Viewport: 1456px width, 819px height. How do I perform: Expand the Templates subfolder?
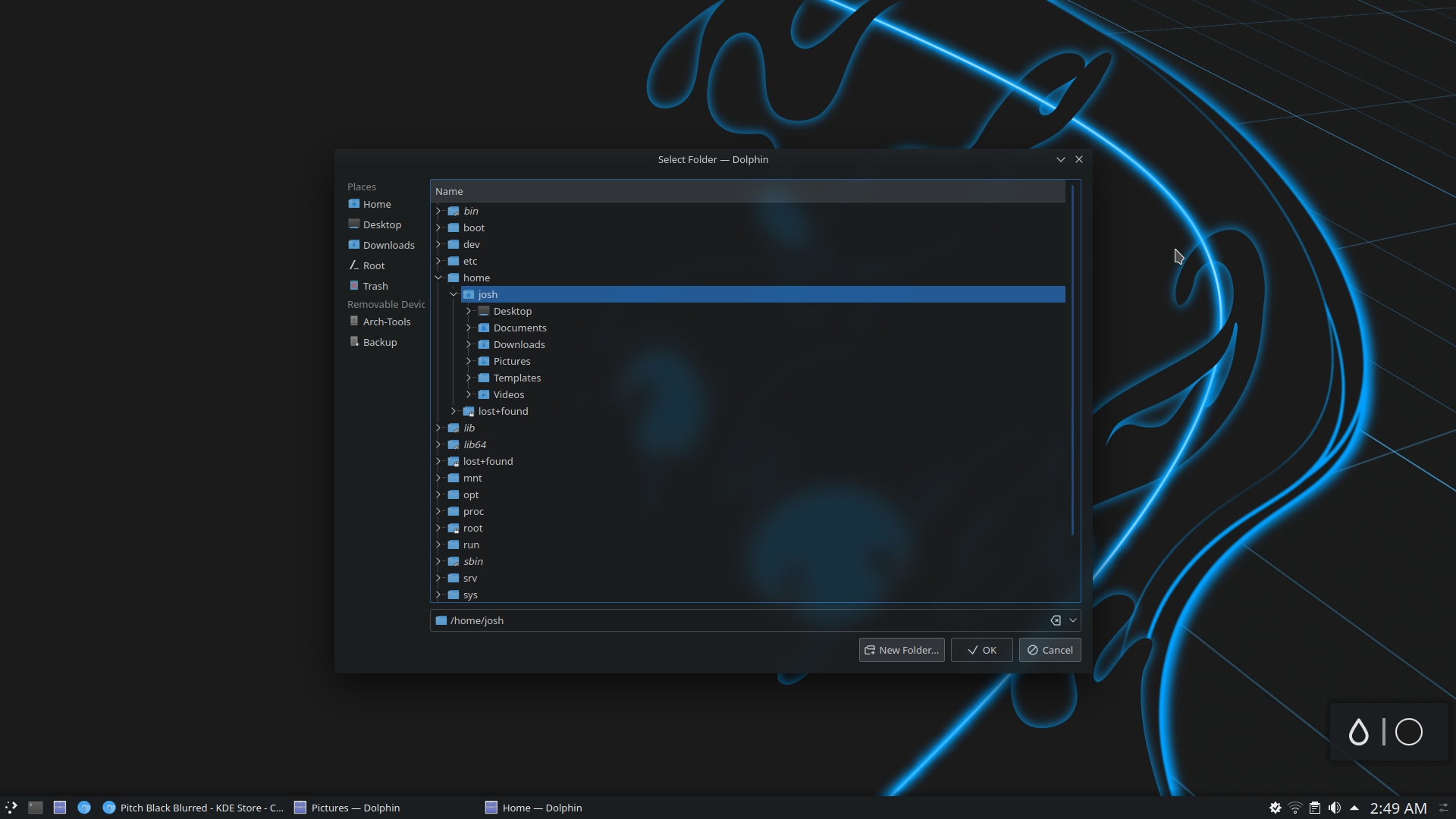[469, 378]
